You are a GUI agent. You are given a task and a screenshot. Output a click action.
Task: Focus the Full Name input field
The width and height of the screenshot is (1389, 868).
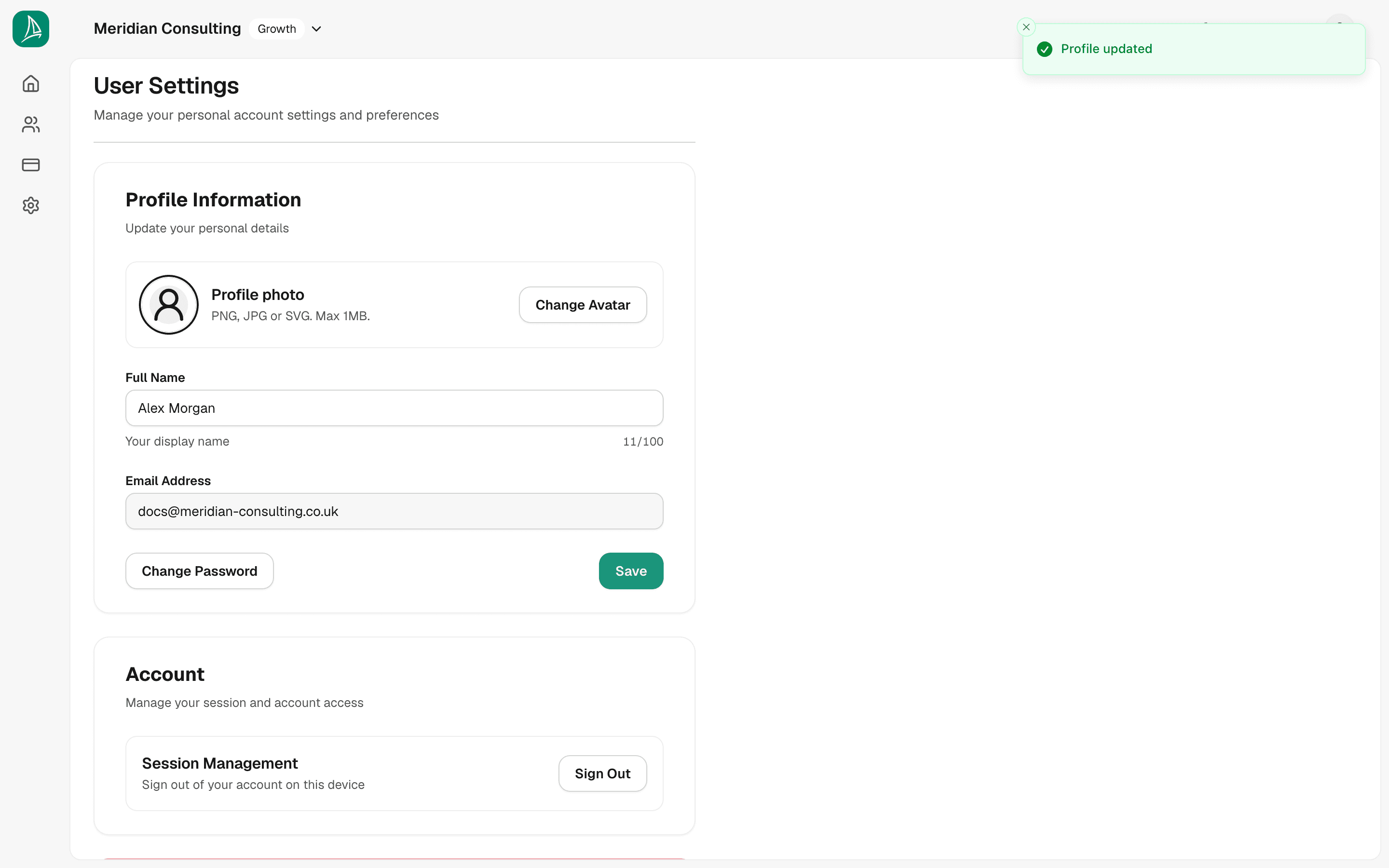point(395,408)
